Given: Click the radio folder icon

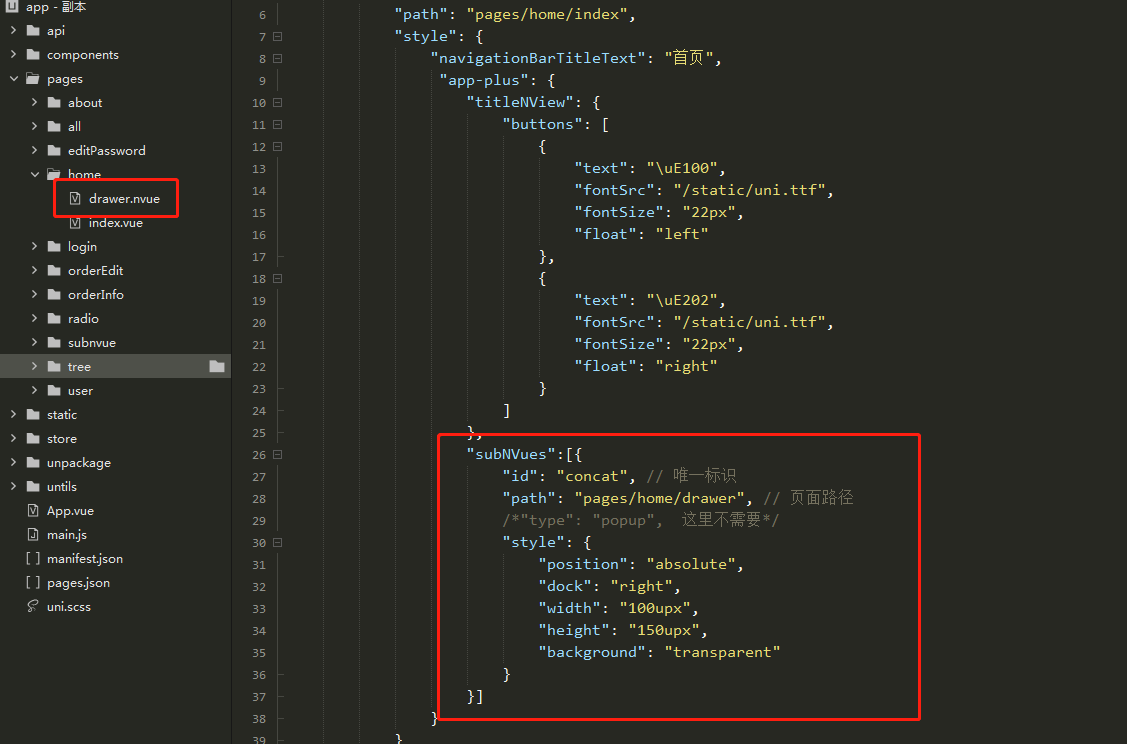Looking at the screenshot, I should pyautogui.click(x=54, y=318).
